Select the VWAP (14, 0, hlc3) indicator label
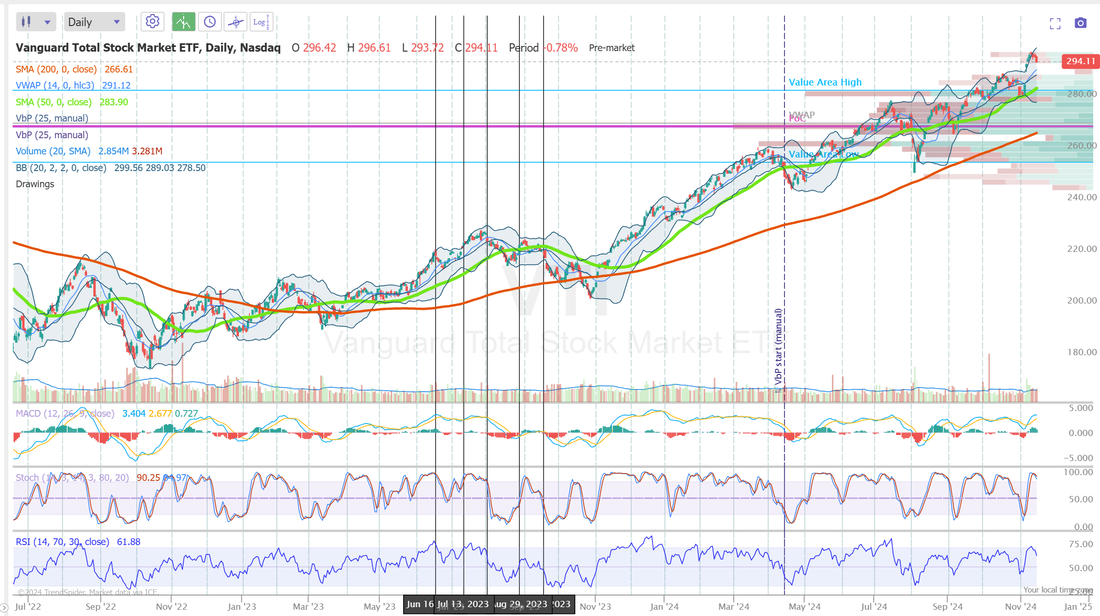1100x616 pixels. (x=58, y=86)
